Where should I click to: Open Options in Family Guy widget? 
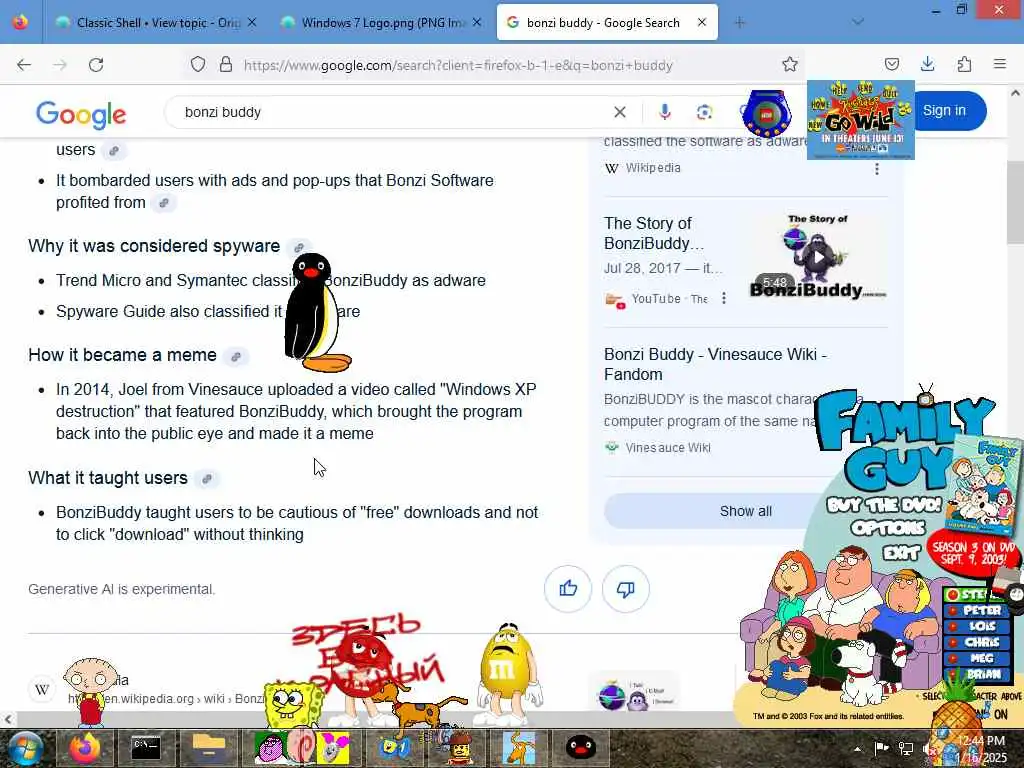(888, 528)
